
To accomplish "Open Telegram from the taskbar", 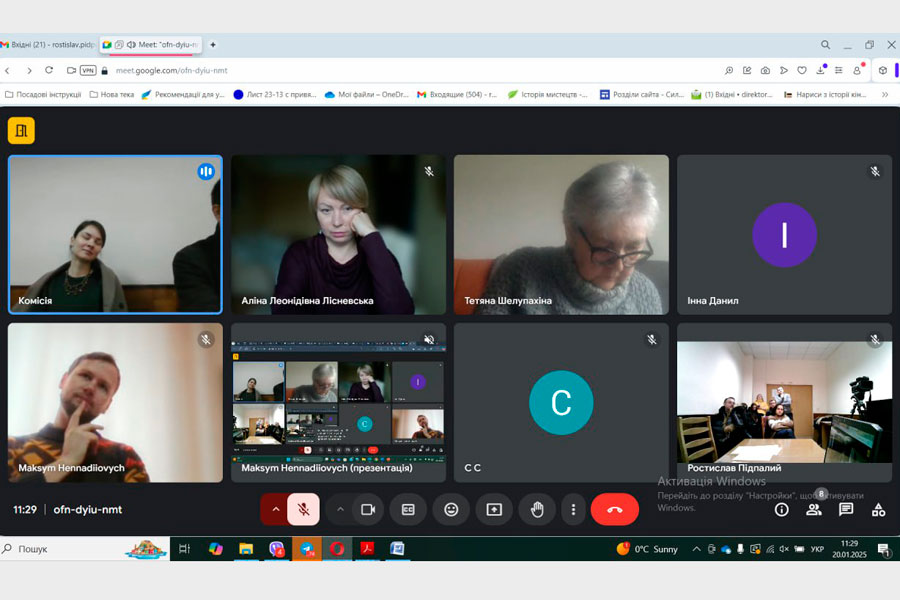I will coord(307,549).
